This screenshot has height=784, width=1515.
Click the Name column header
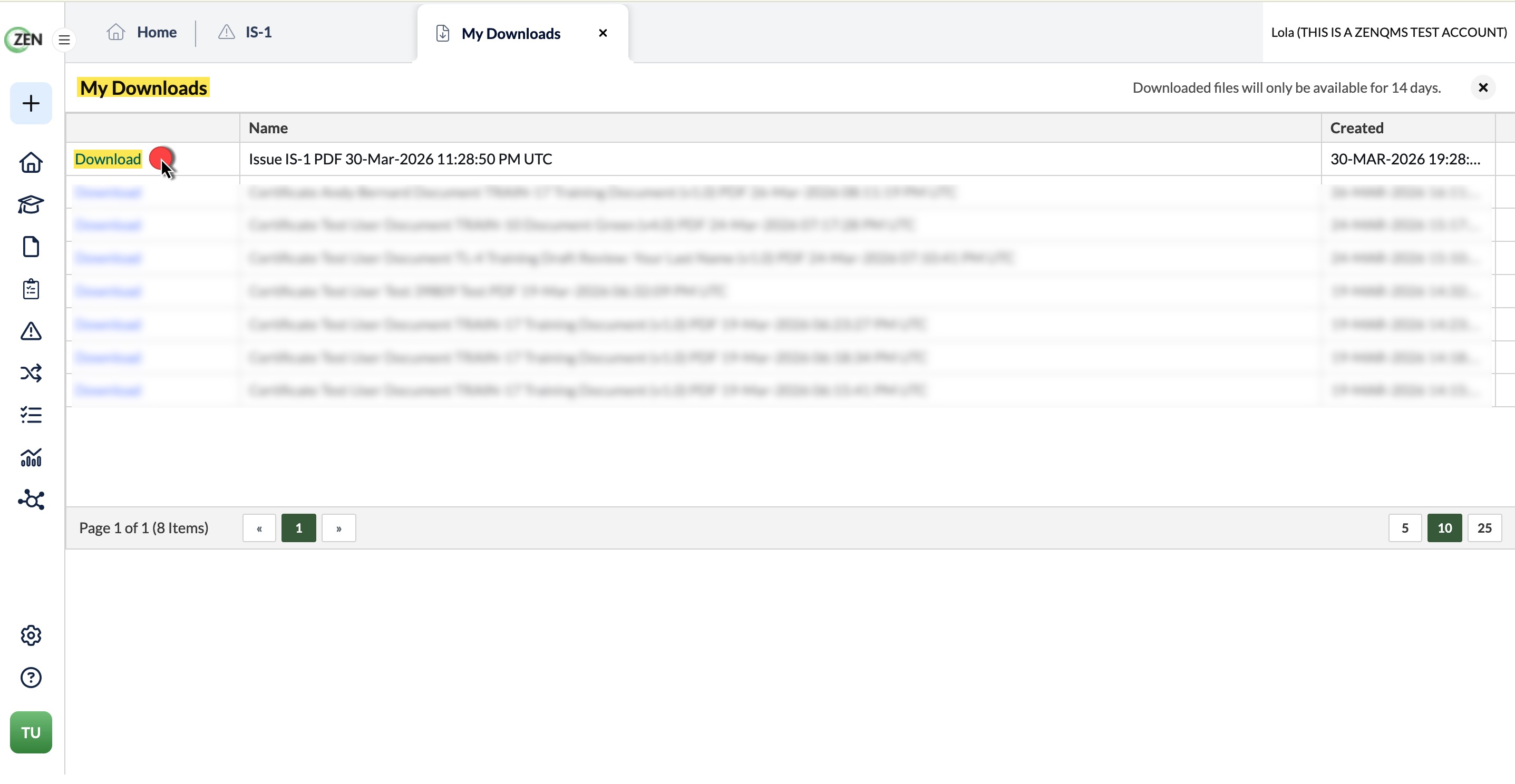click(781, 128)
